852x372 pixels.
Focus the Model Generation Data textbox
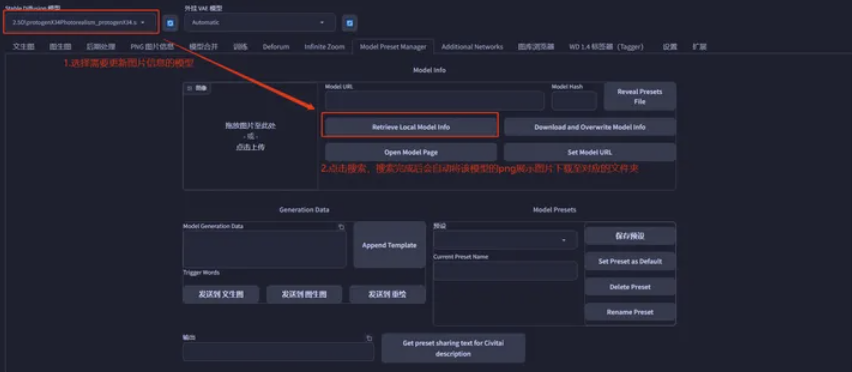(265, 249)
